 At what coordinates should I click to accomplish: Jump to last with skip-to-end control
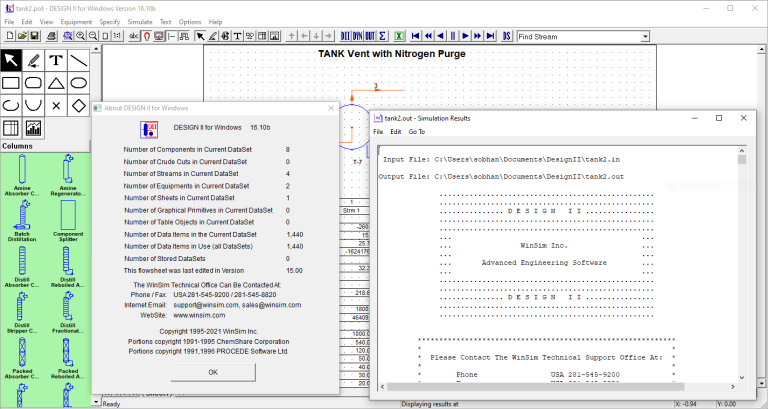[x=490, y=36]
